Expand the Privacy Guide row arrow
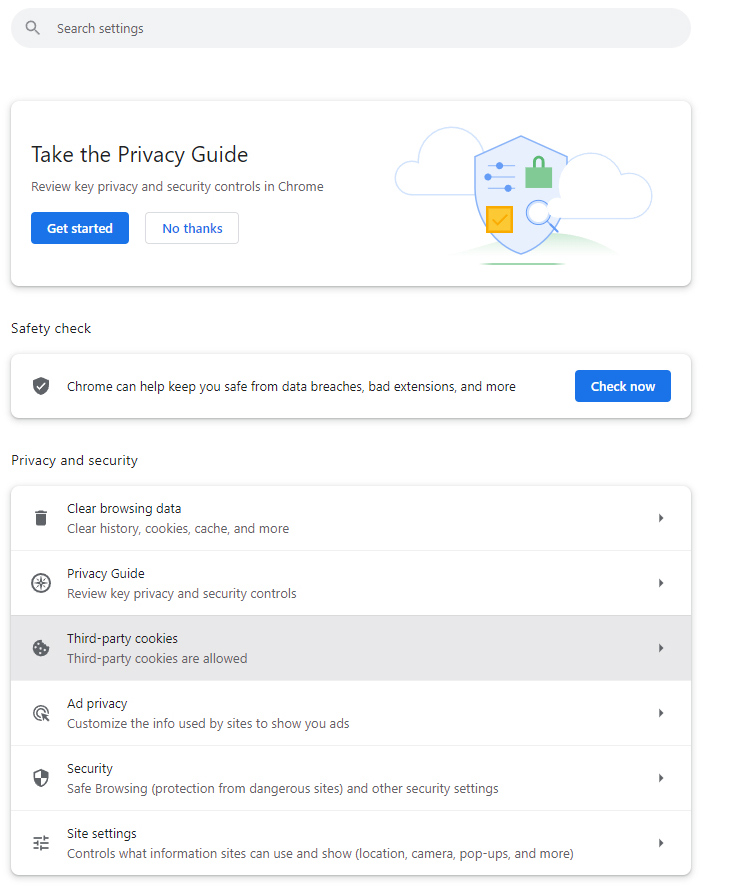This screenshot has width=736, height=893. 661,583
